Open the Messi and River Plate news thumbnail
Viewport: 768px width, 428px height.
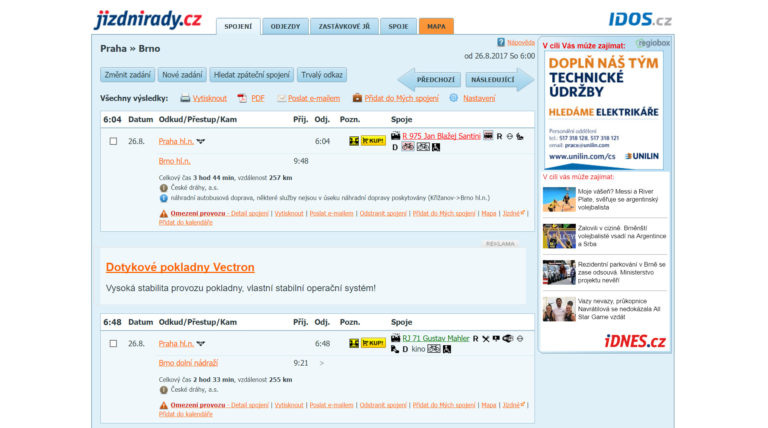click(x=559, y=199)
